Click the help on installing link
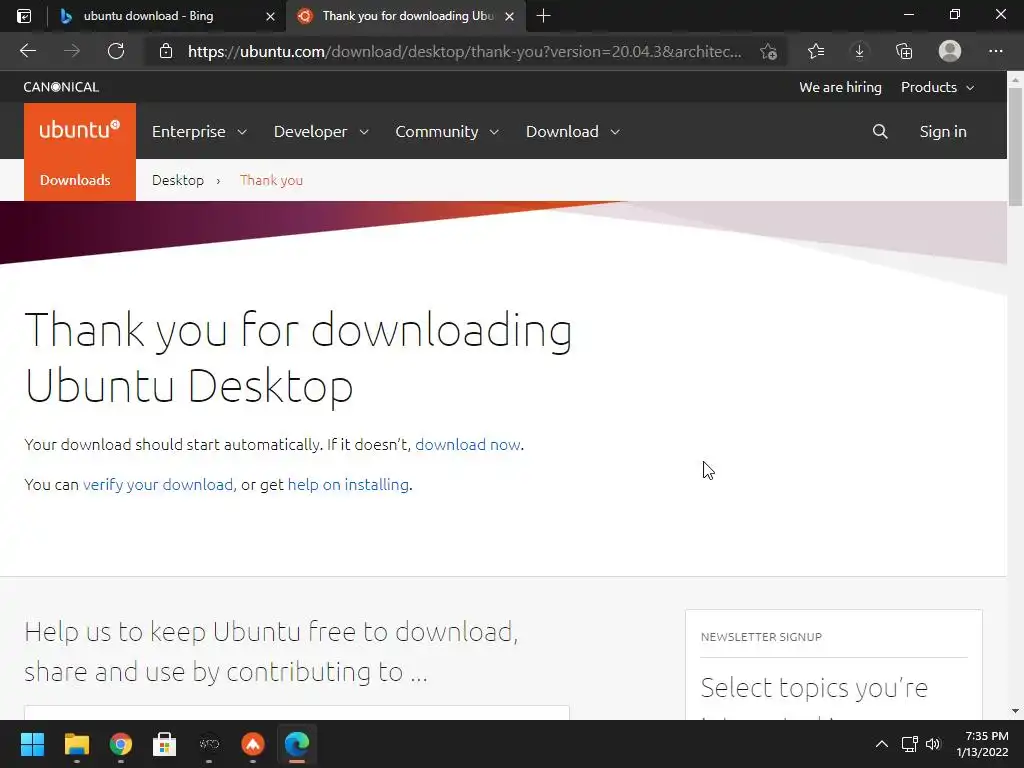The image size is (1024, 768). click(x=348, y=484)
